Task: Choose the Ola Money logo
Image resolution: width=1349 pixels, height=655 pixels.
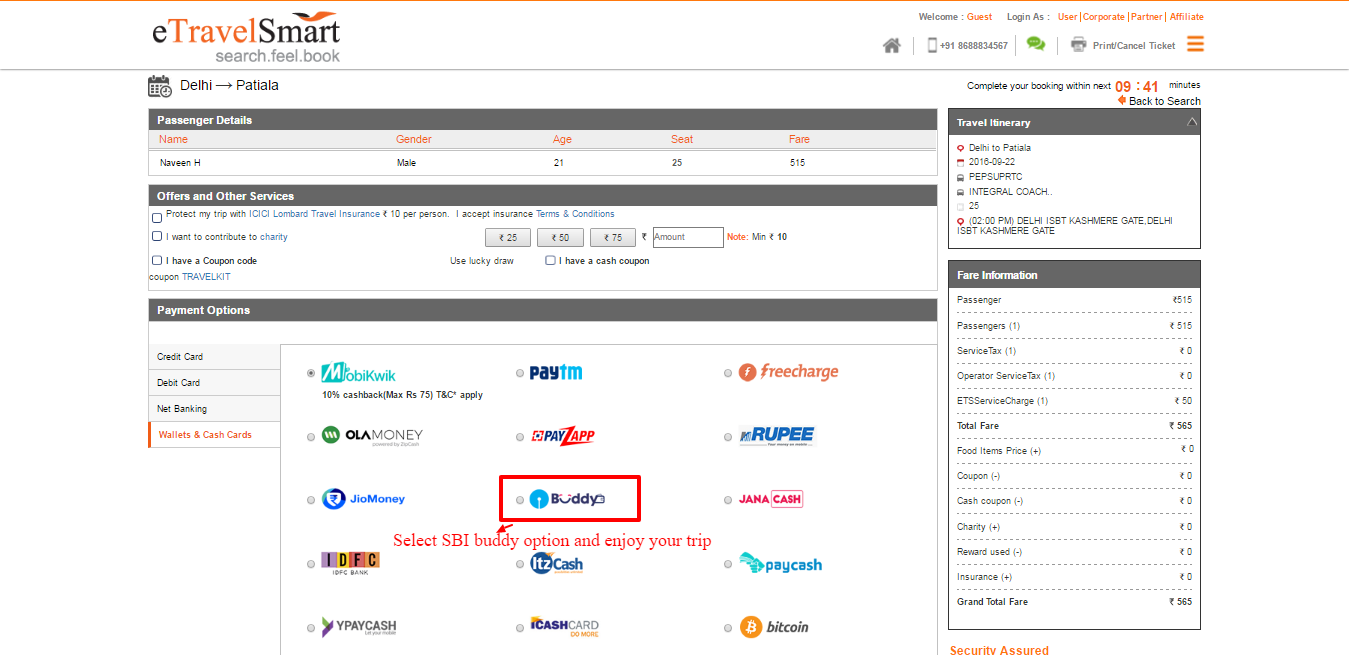Action: coord(372,435)
